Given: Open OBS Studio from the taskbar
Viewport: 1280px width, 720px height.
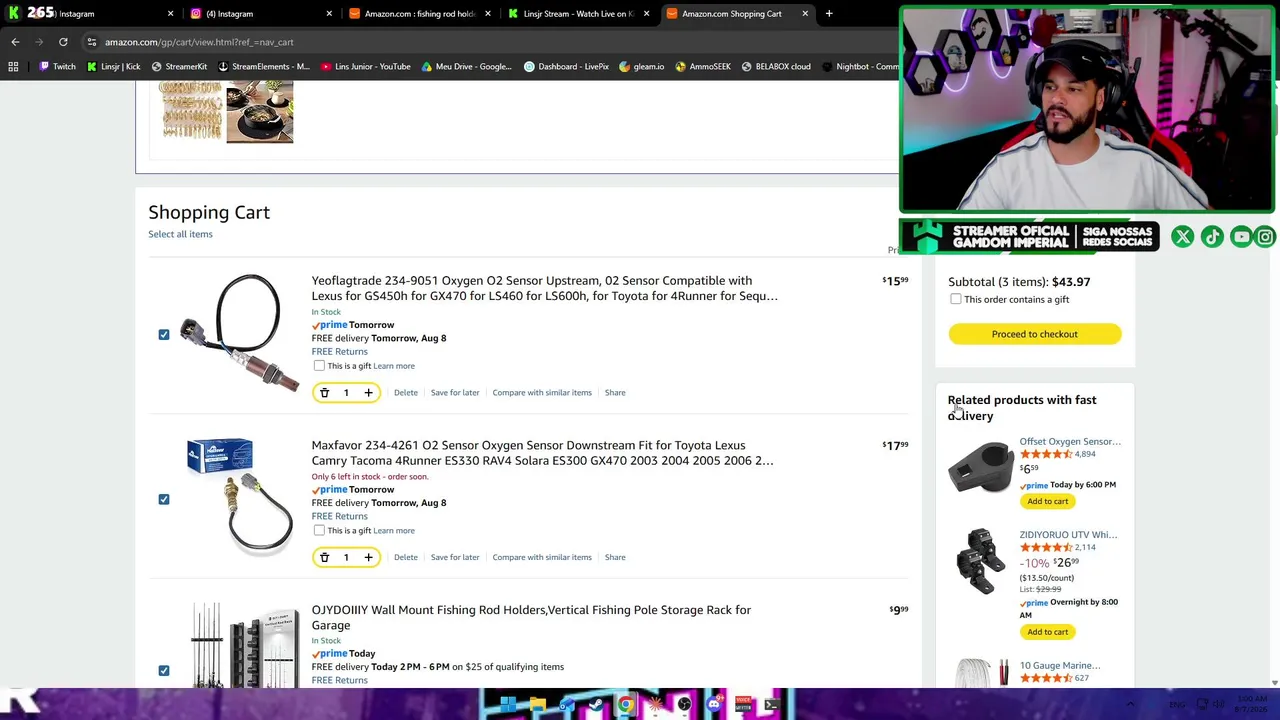Looking at the screenshot, I should (684, 705).
